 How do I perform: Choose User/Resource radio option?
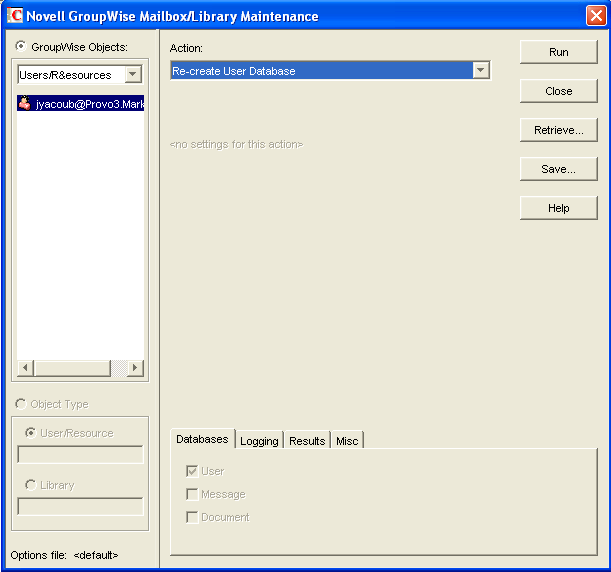tap(30, 433)
